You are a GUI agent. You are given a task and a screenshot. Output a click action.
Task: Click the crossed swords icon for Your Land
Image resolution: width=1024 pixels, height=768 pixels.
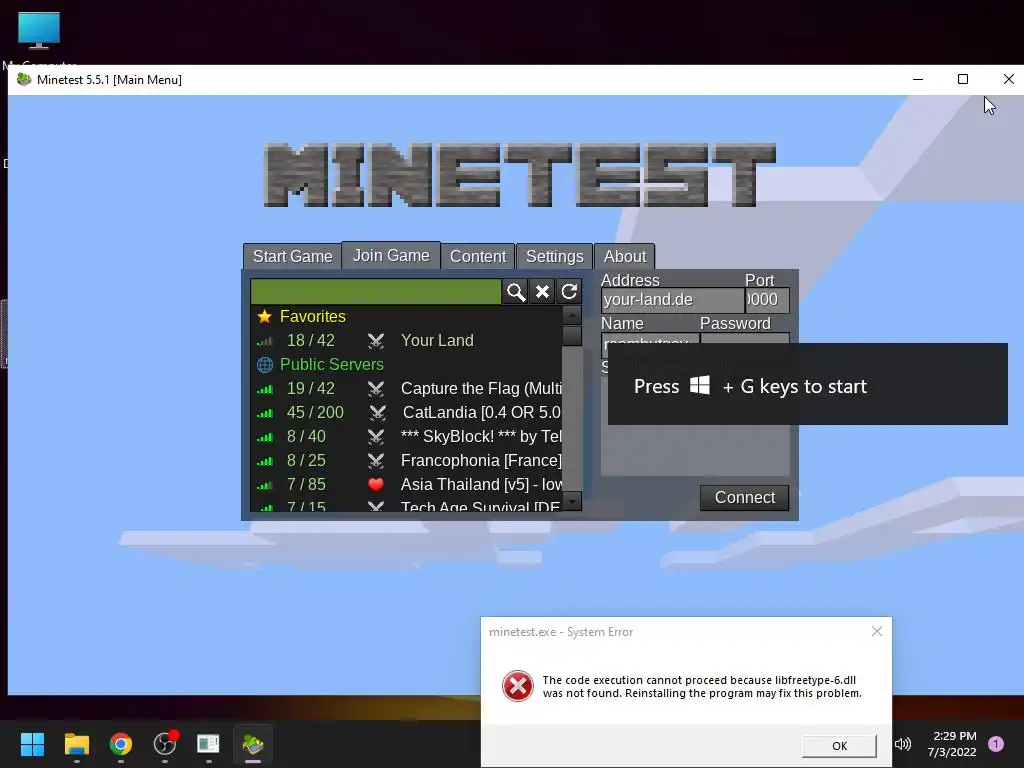coord(376,340)
